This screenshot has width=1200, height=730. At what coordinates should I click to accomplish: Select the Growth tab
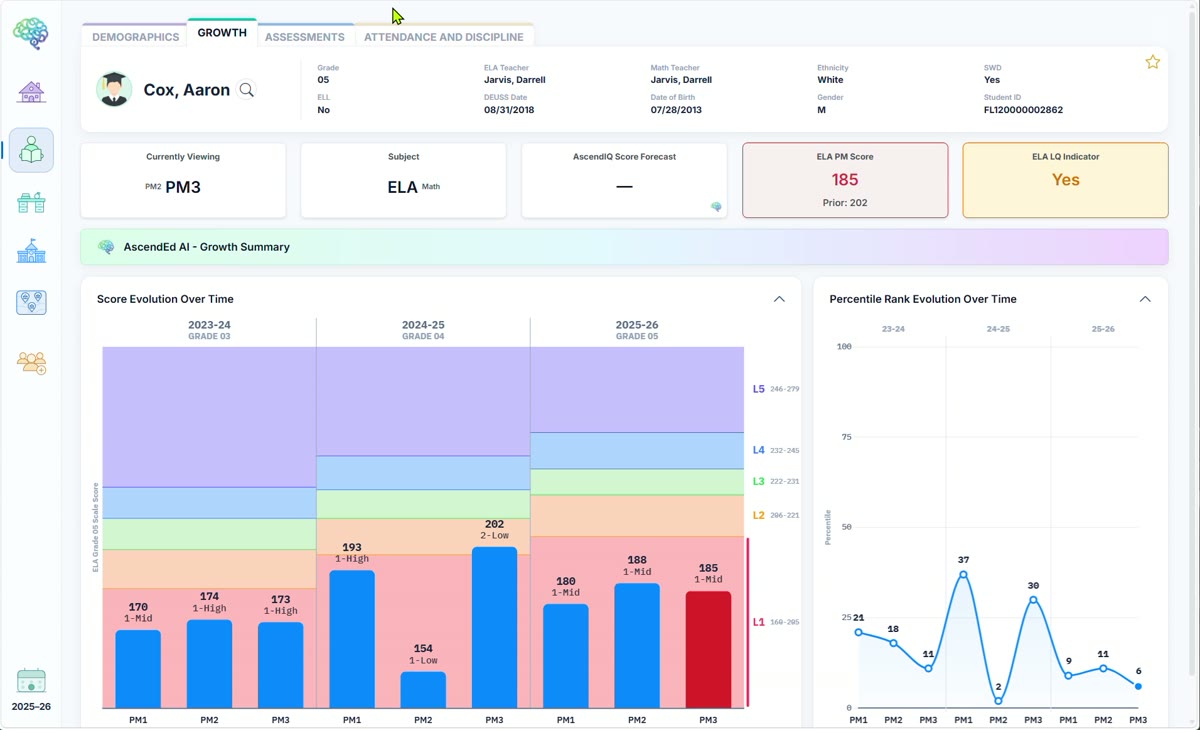tap(222, 33)
